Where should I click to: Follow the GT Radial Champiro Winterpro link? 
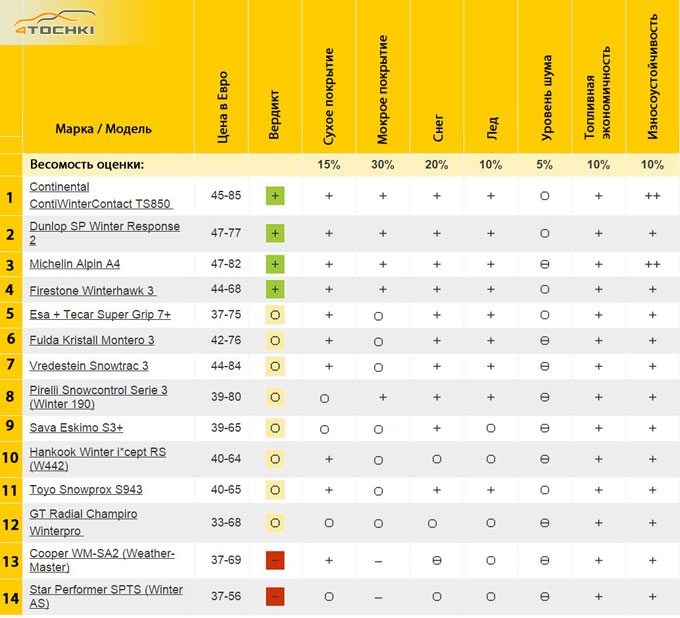tap(84, 522)
